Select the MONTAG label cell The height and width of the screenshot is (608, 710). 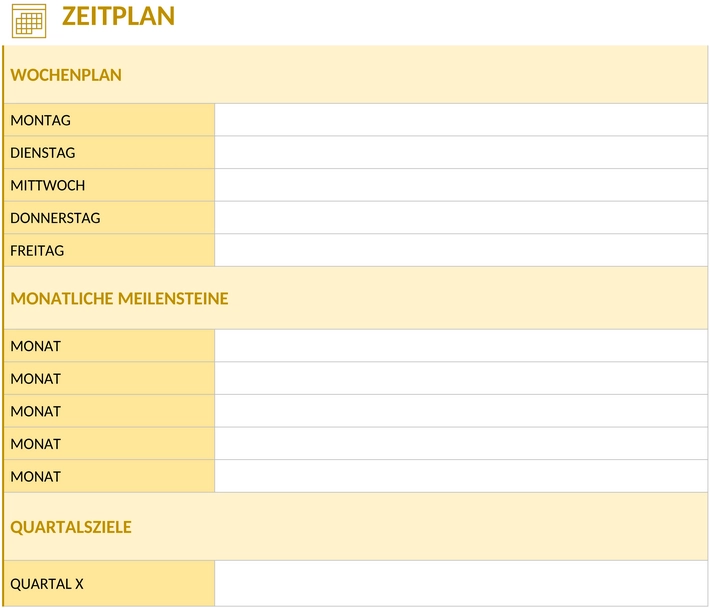(109, 120)
